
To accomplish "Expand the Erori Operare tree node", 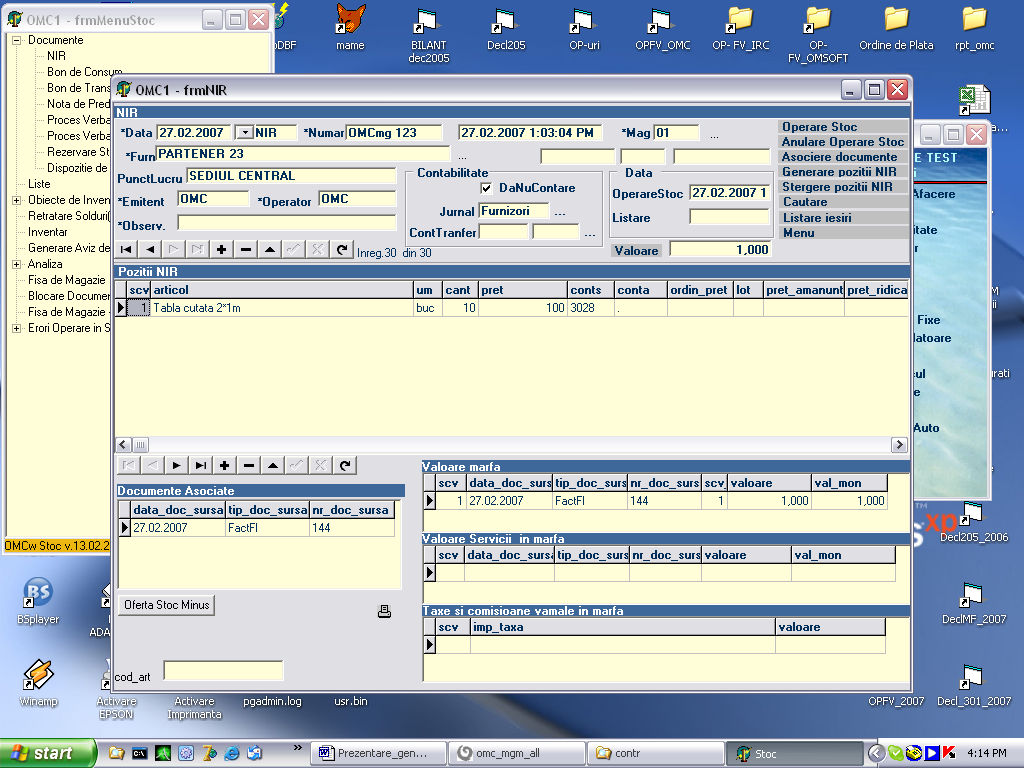I will point(17,328).
